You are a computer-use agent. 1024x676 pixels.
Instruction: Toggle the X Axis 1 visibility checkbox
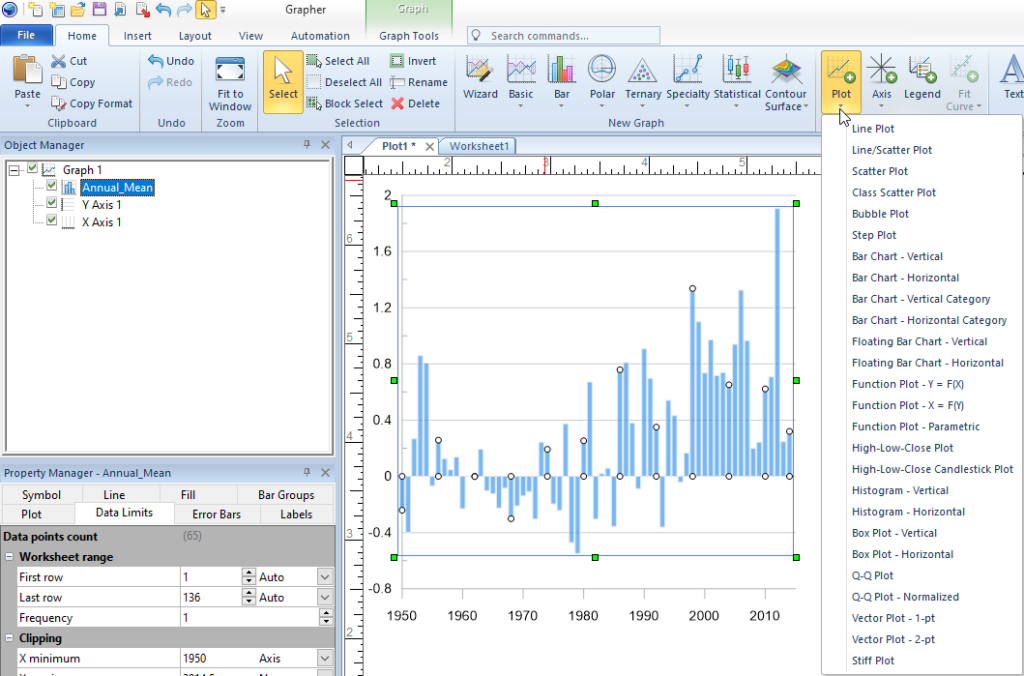52,221
